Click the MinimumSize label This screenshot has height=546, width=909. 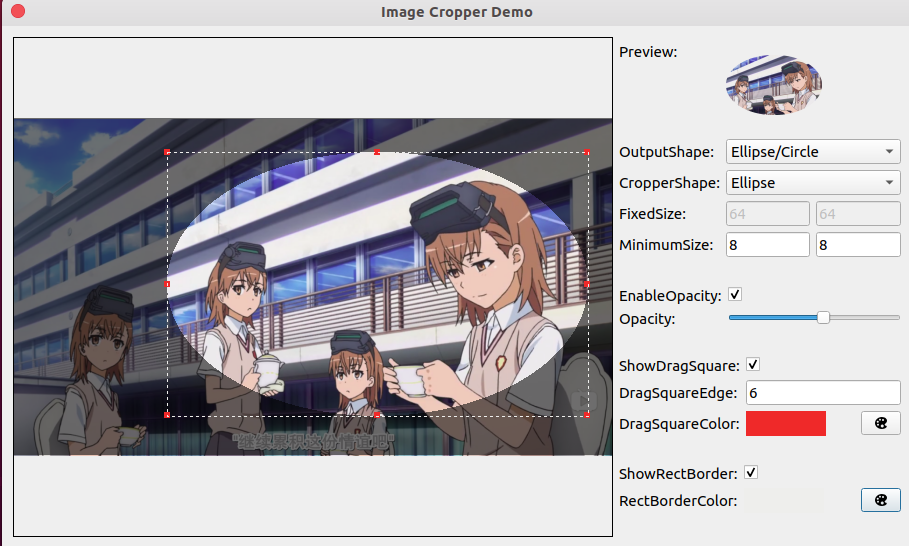(x=666, y=245)
